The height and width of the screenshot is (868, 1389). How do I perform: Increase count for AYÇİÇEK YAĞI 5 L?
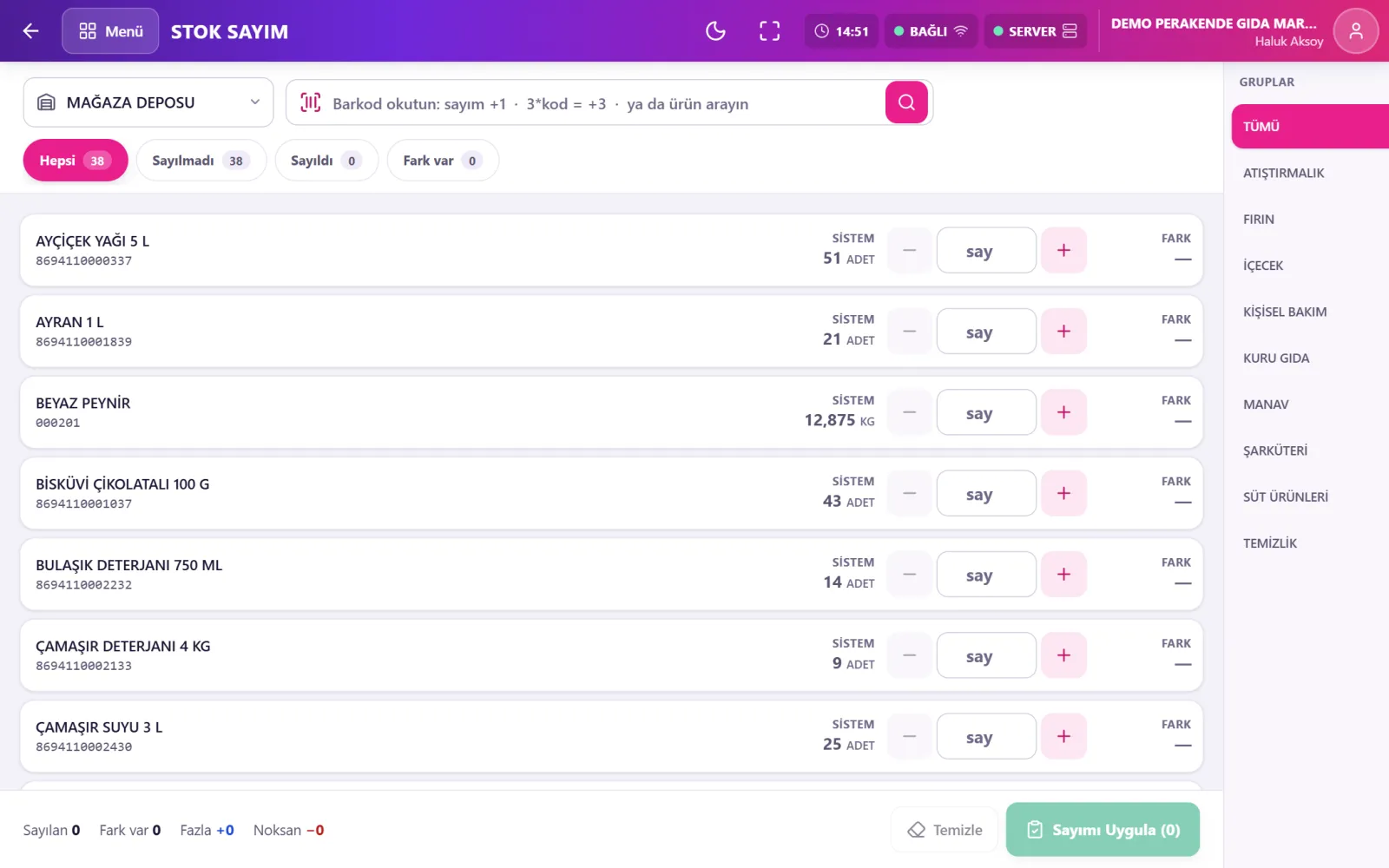click(x=1063, y=250)
